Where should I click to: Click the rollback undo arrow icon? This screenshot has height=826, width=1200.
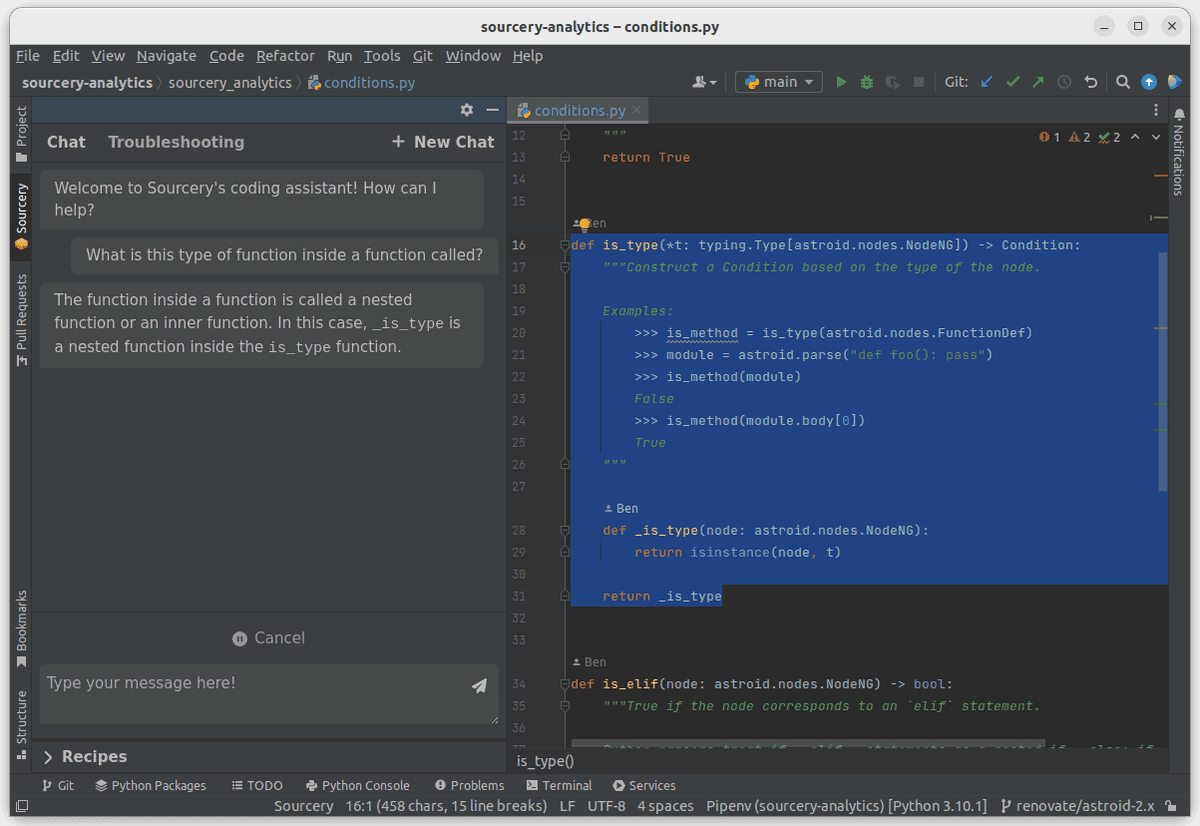(x=1091, y=82)
